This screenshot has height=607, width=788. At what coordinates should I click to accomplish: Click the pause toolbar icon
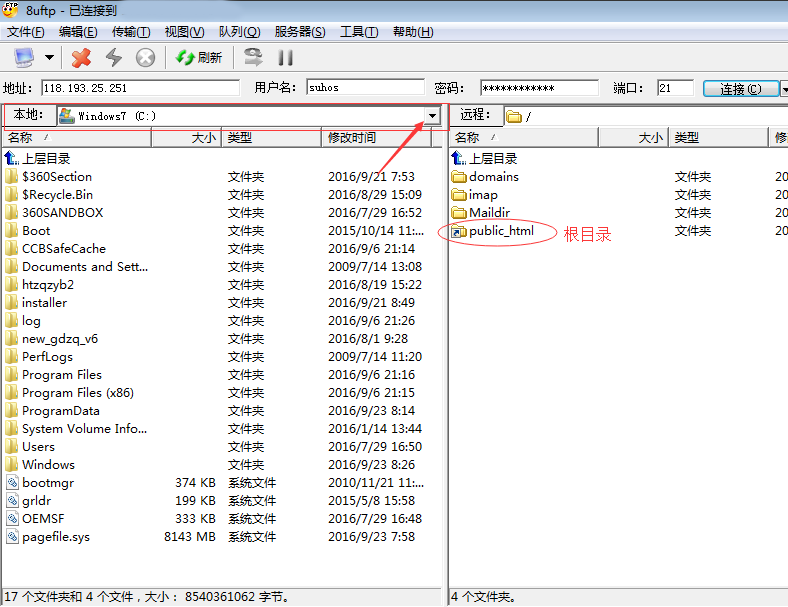click(x=285, y=58)
